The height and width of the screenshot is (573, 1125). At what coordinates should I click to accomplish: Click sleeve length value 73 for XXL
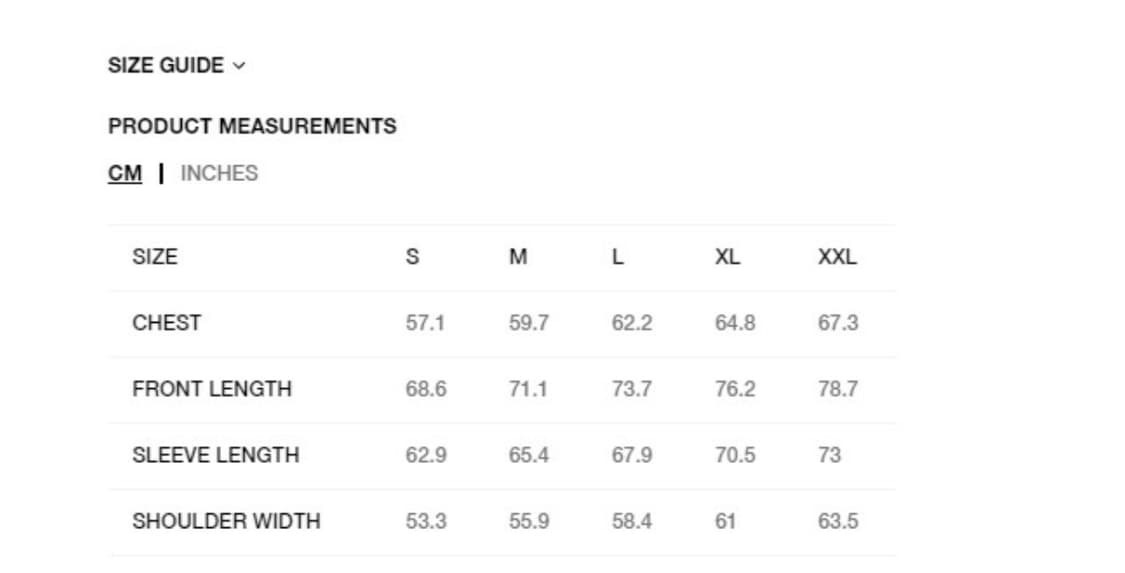pos(829,455)
